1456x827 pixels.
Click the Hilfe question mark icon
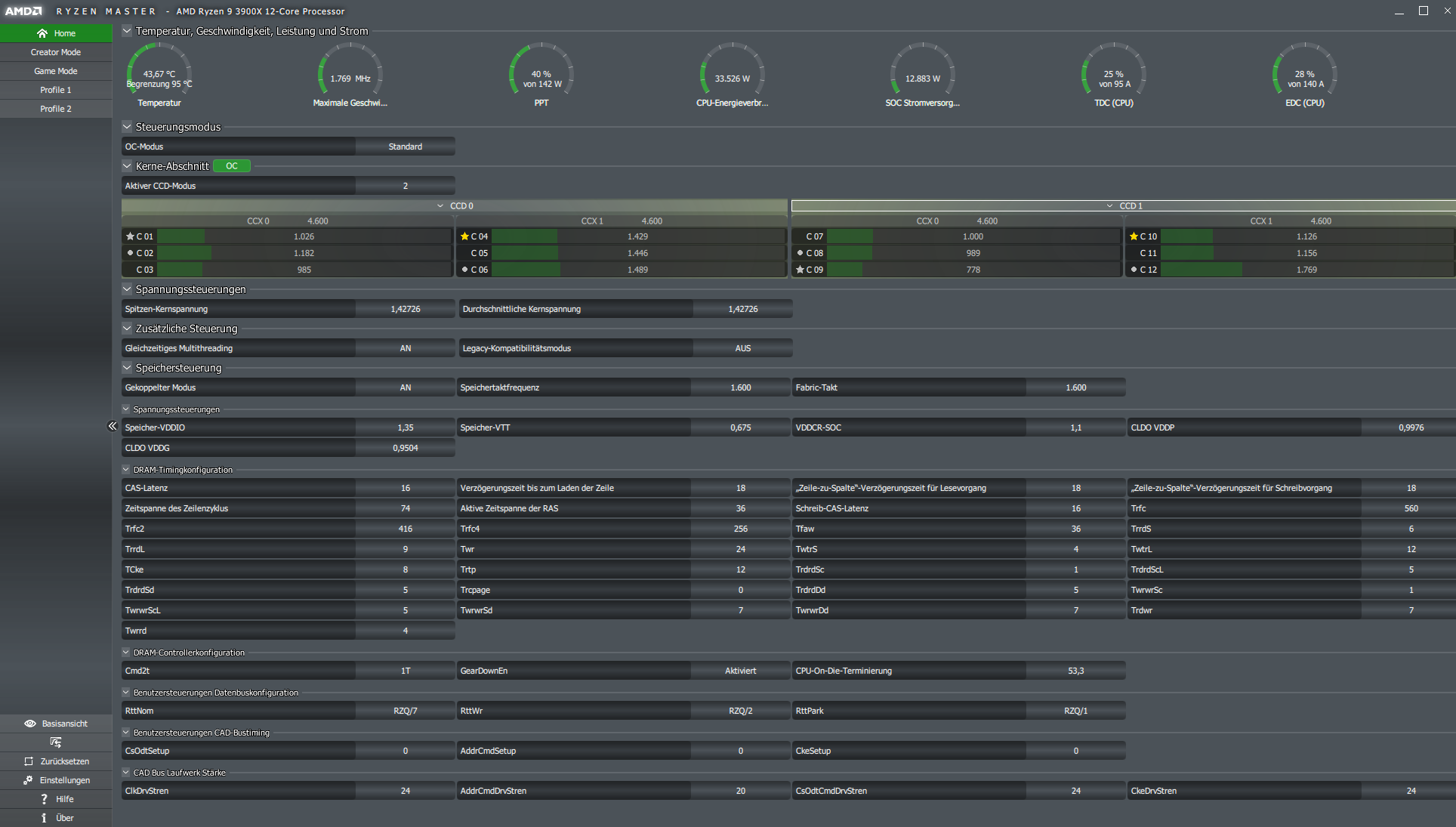(x=44, y=799)
